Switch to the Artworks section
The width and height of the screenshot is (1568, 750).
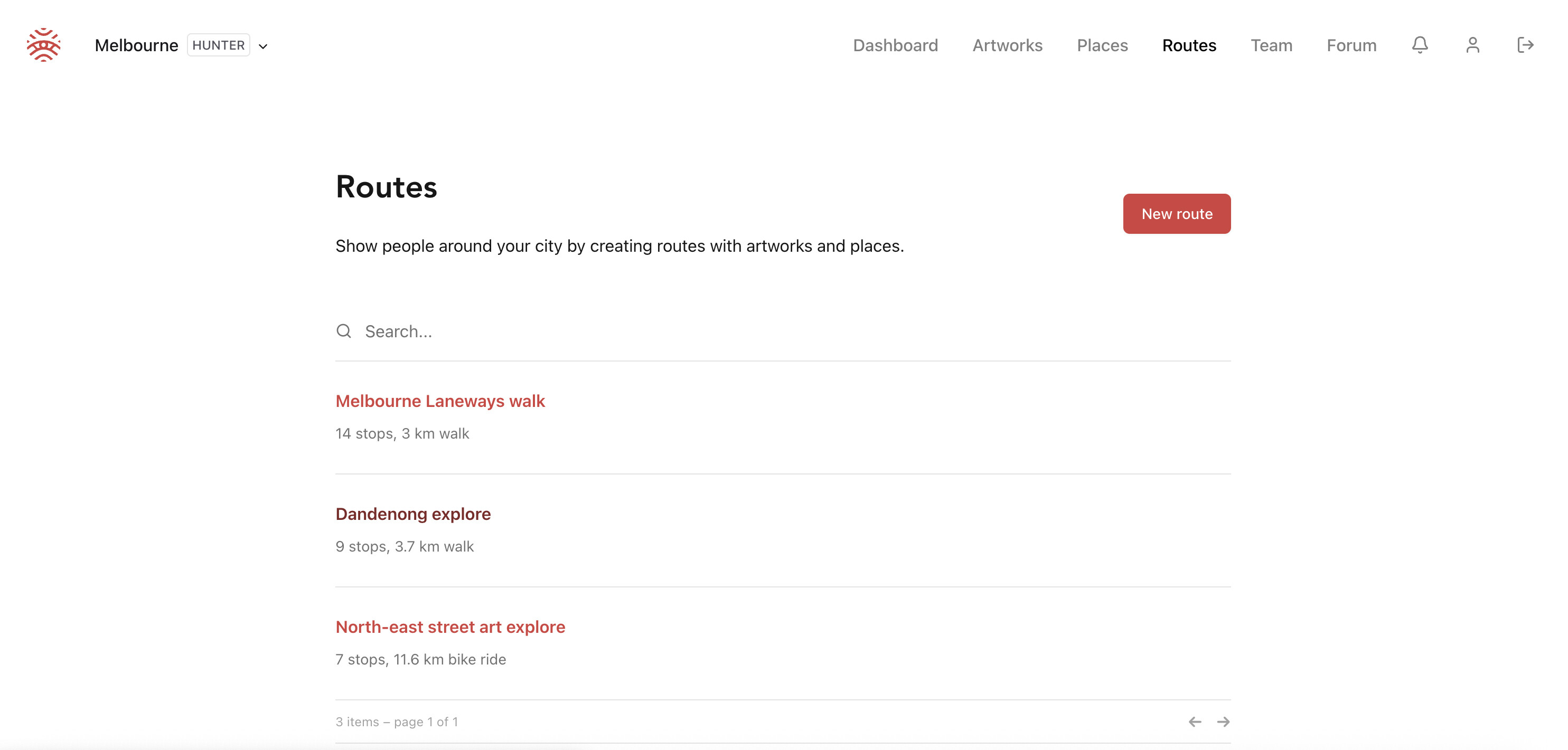tap(1007, 45)
